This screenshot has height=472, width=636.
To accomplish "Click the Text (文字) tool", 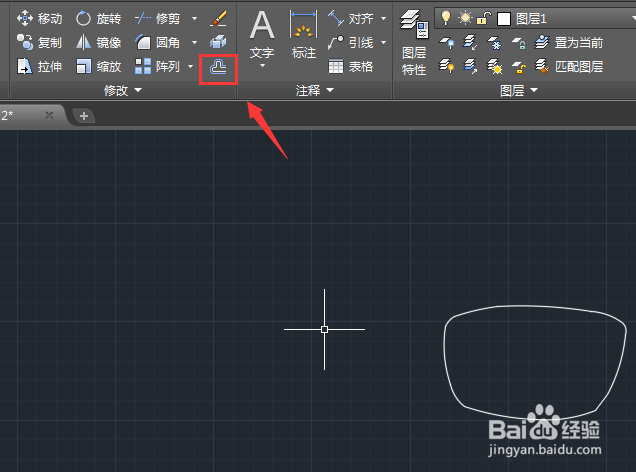I will [x=262, y=34].
